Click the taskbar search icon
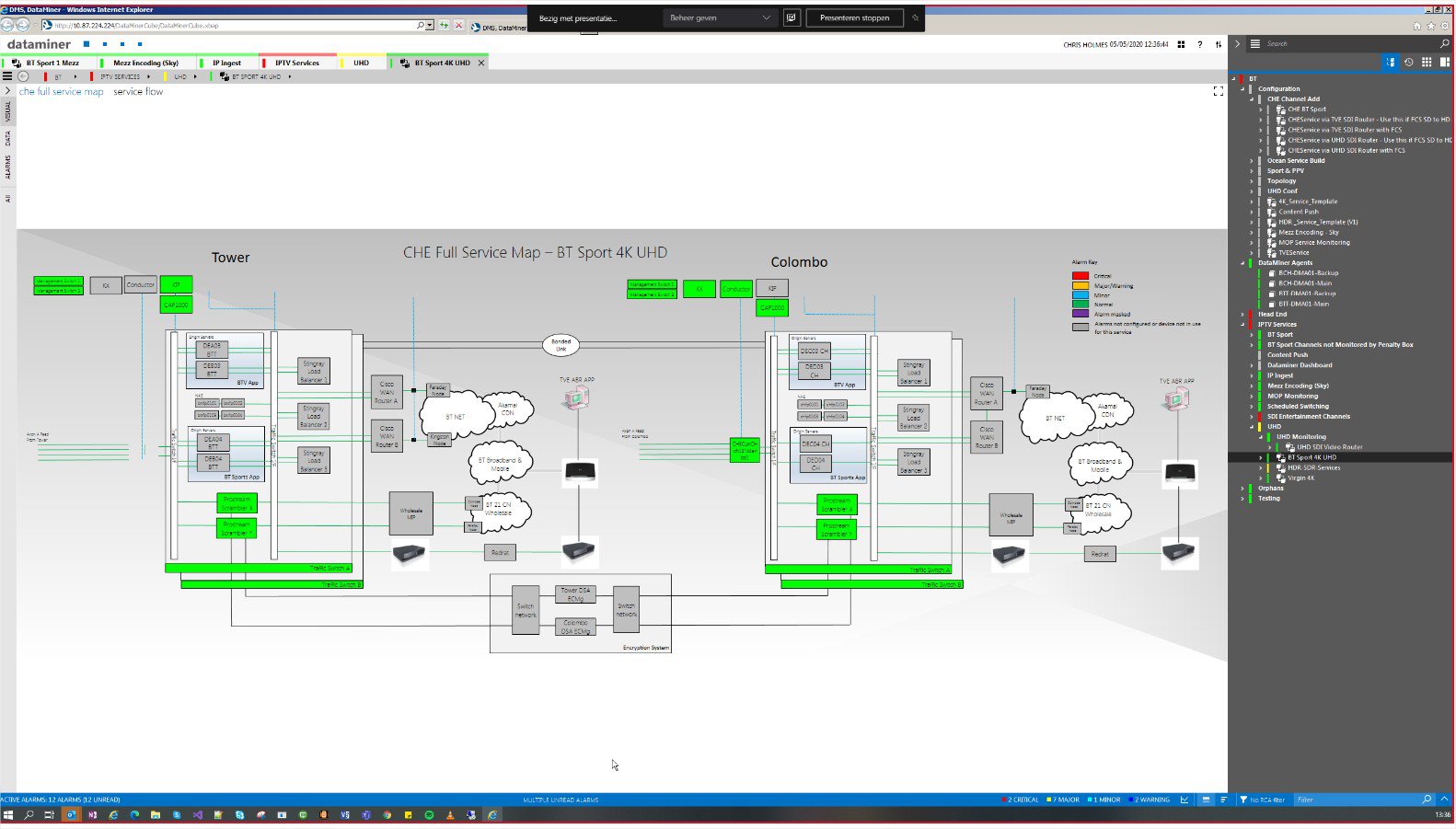Viewport: 1456px width, 829px height. (x=29, y=814)
